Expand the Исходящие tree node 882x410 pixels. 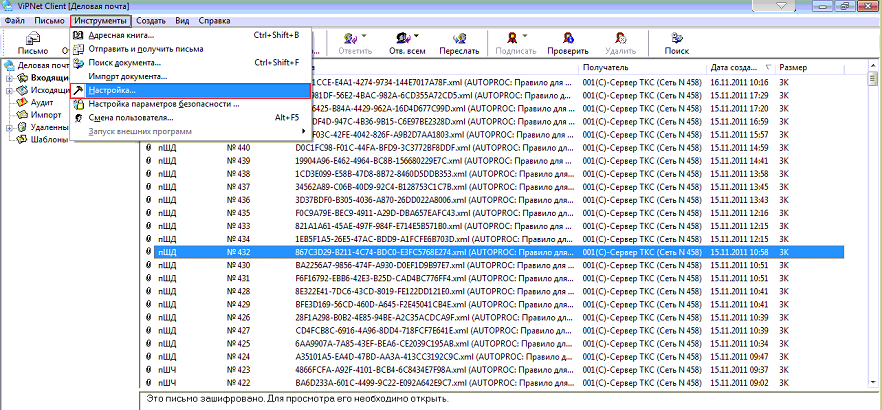click(x=10, y=91)
